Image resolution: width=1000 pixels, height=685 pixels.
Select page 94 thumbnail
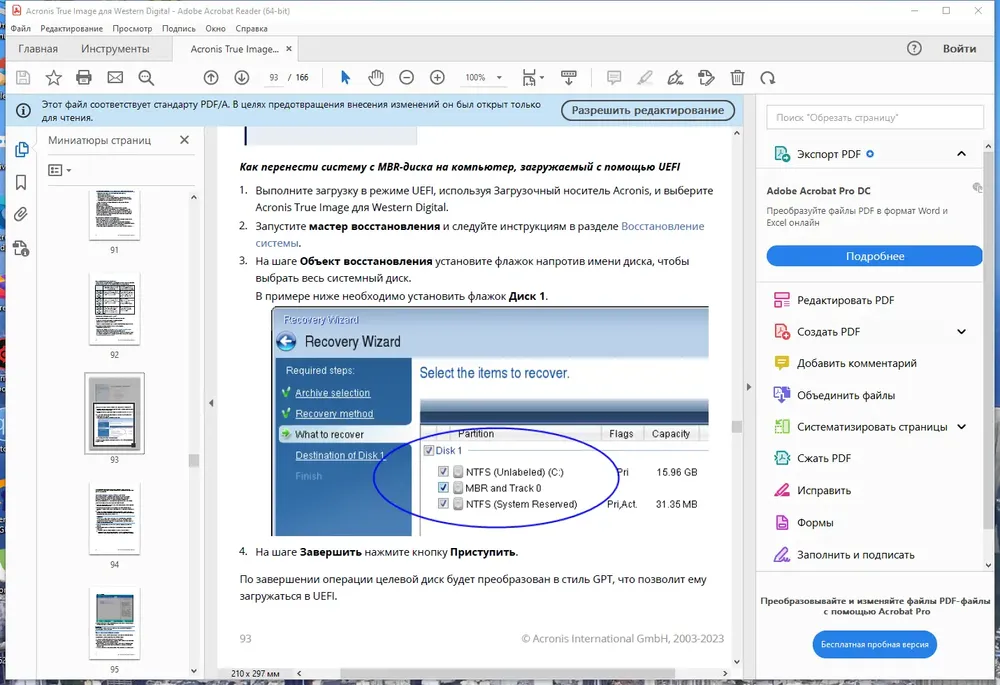pyautogui.click(x=115, y=519)
